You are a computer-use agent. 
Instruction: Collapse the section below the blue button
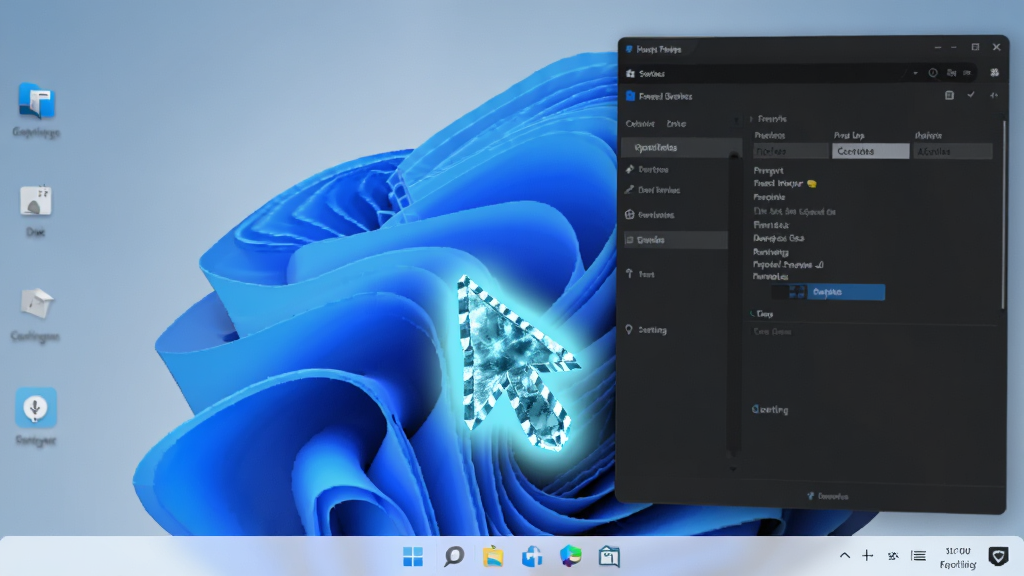tap(762, 314)
